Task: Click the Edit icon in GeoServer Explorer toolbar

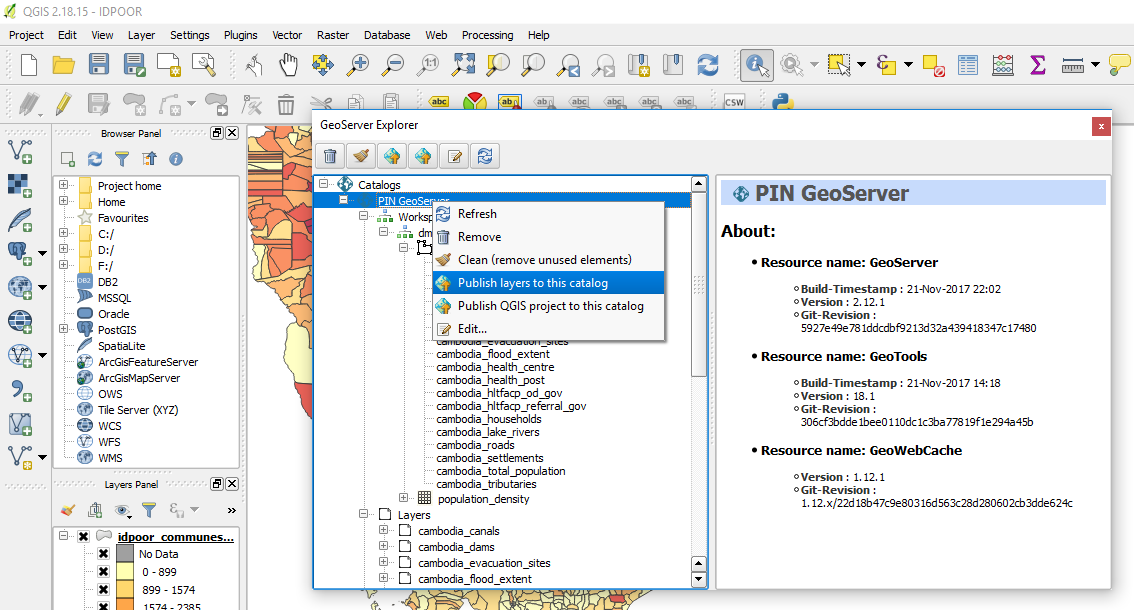Action: pyautogui.click(x=454, y=156)
